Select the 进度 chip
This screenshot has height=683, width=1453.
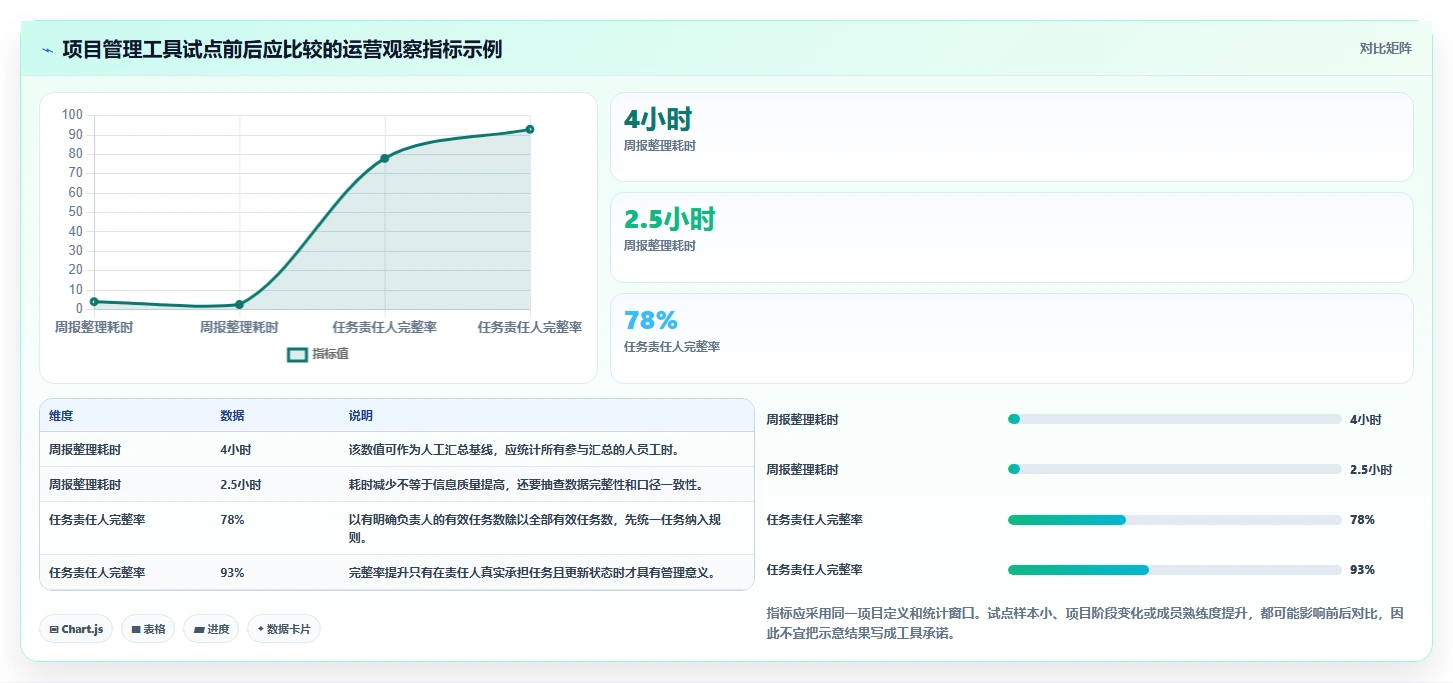(211, 629)
